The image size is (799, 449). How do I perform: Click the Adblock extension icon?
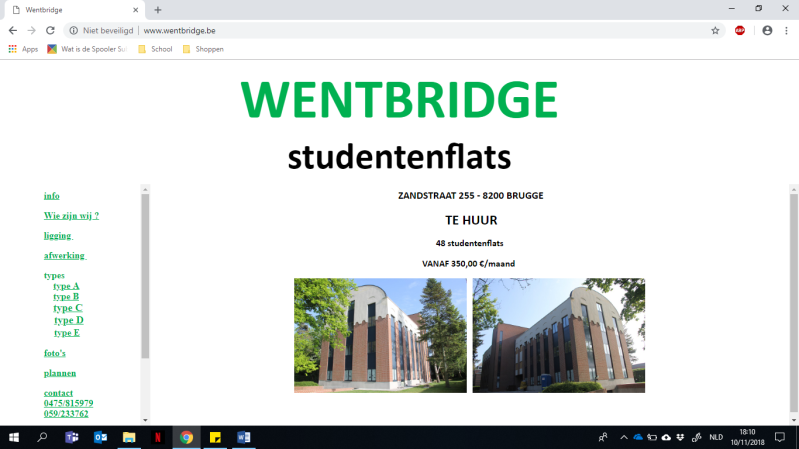point(740,31)
